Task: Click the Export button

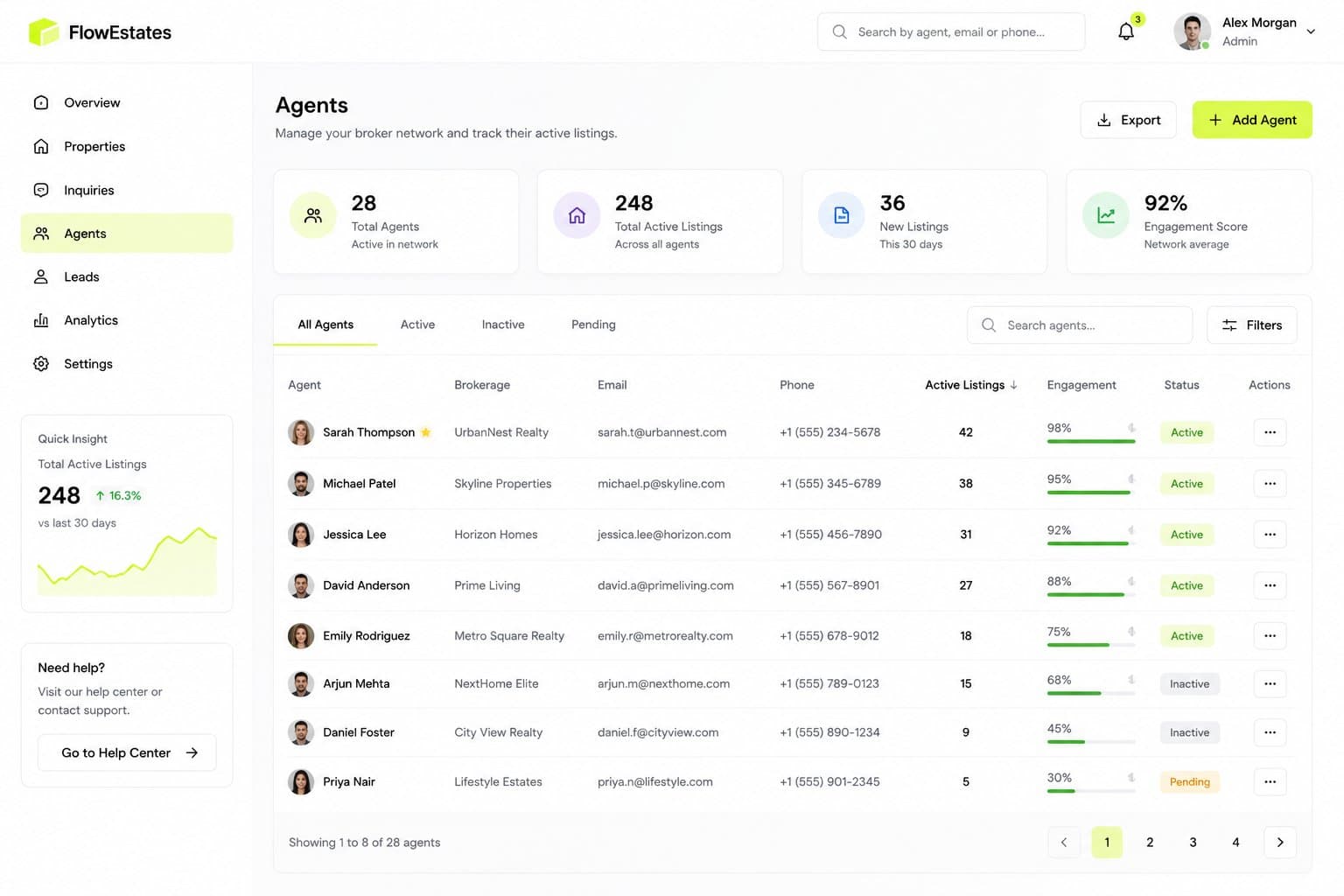Action: pyautogui.click(x=1129, y=120)
